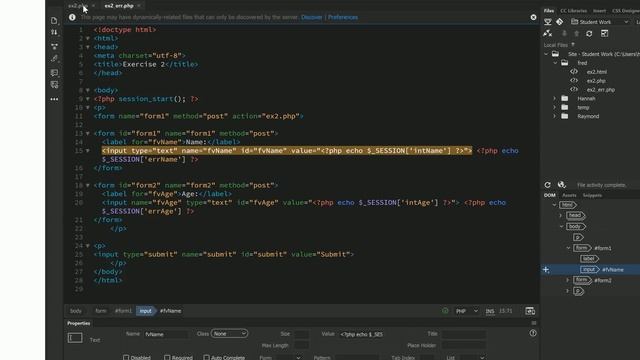Switch to the CC Libraries panel tab
This screenshot has width=640, height=360.
tap(573, 11)
